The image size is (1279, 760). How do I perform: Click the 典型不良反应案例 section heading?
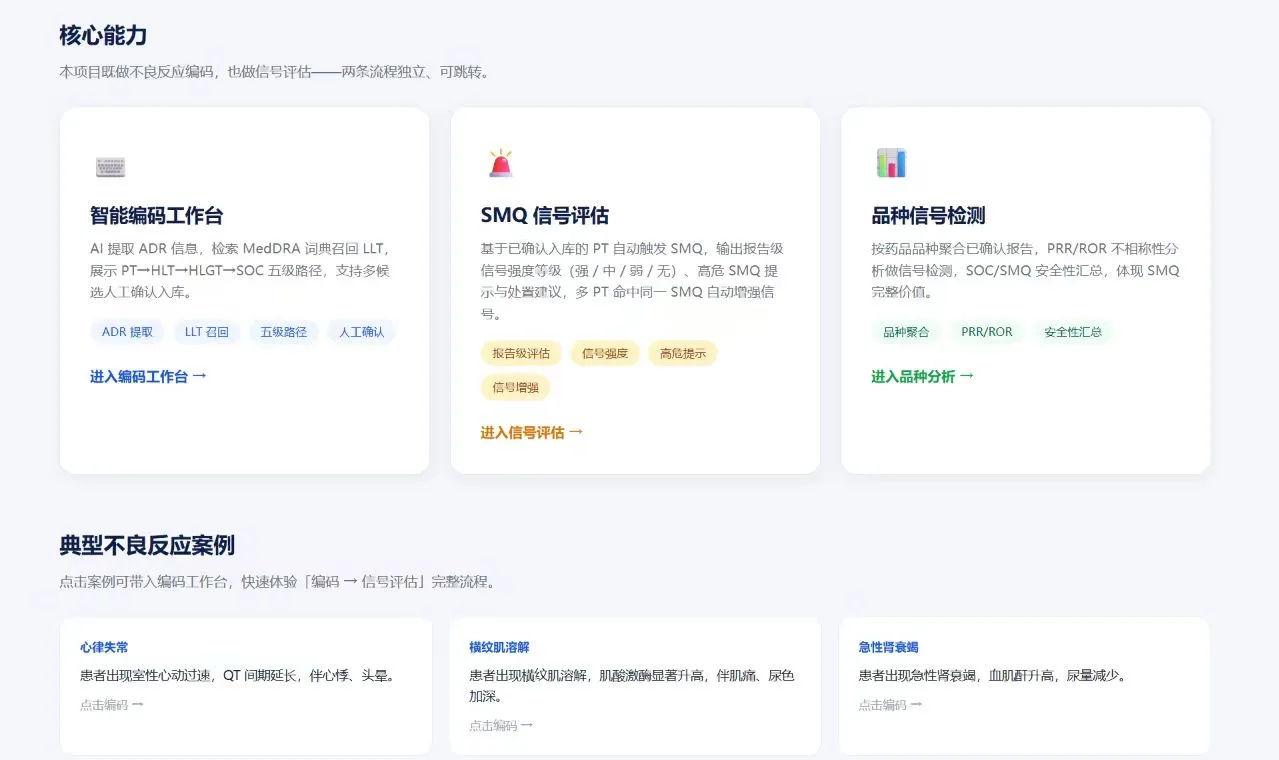point(147,545)
